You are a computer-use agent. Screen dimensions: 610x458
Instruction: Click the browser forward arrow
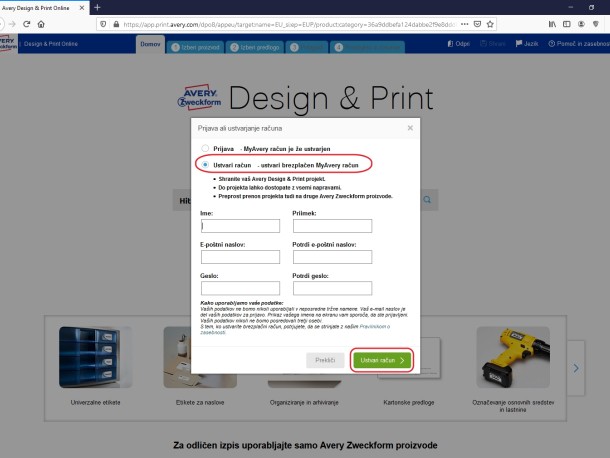click(12, 24)
